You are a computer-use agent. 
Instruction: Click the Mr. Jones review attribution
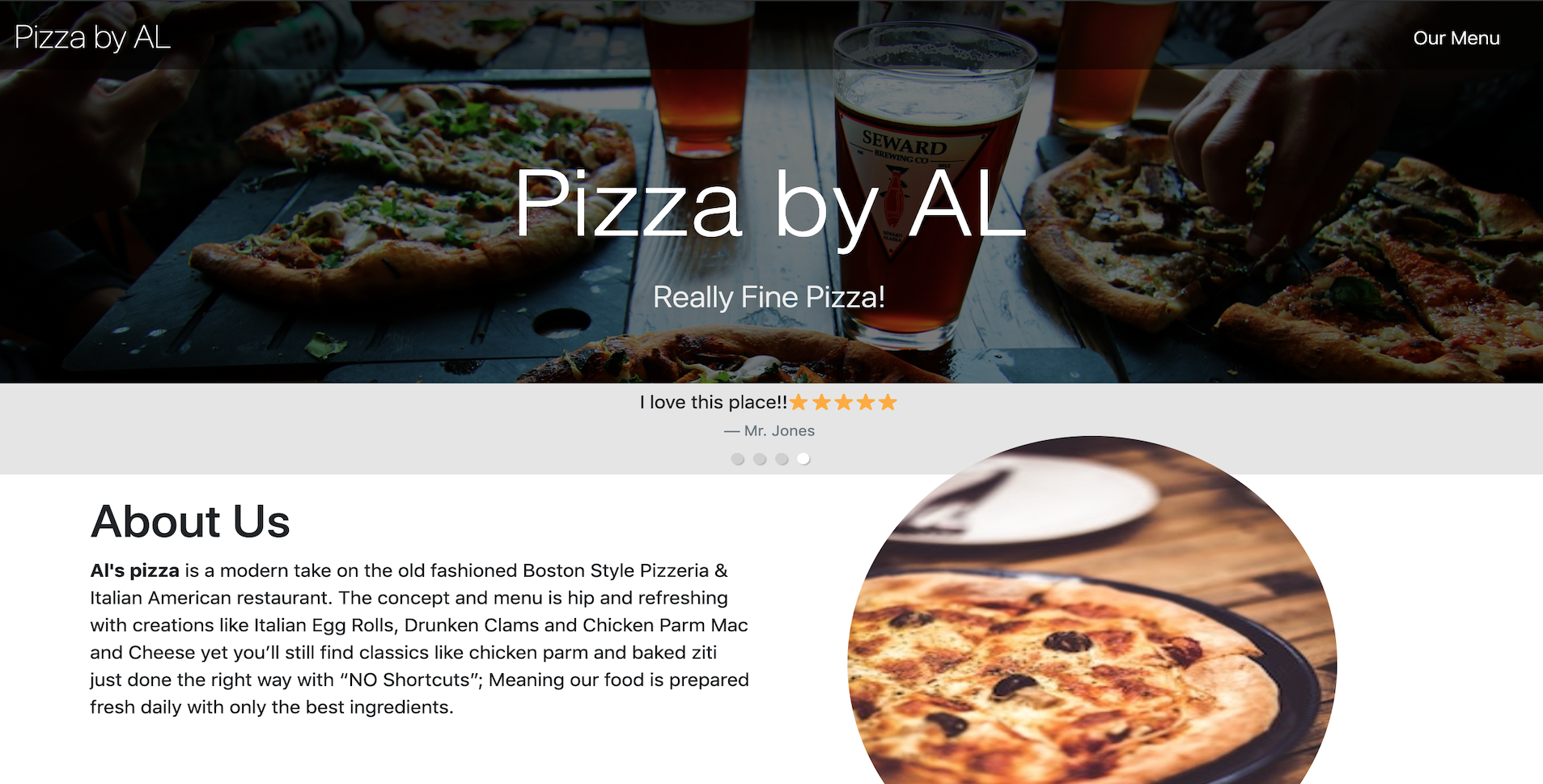[x=769, y=431]
